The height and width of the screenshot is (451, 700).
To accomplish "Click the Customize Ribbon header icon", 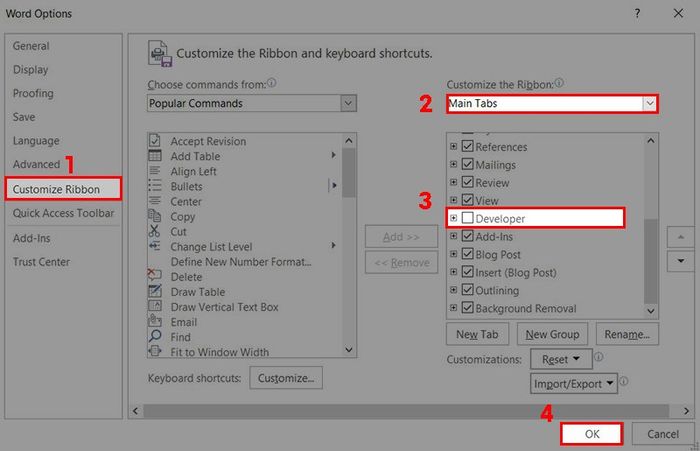I will pyautogui.click(x=160, y=54).
